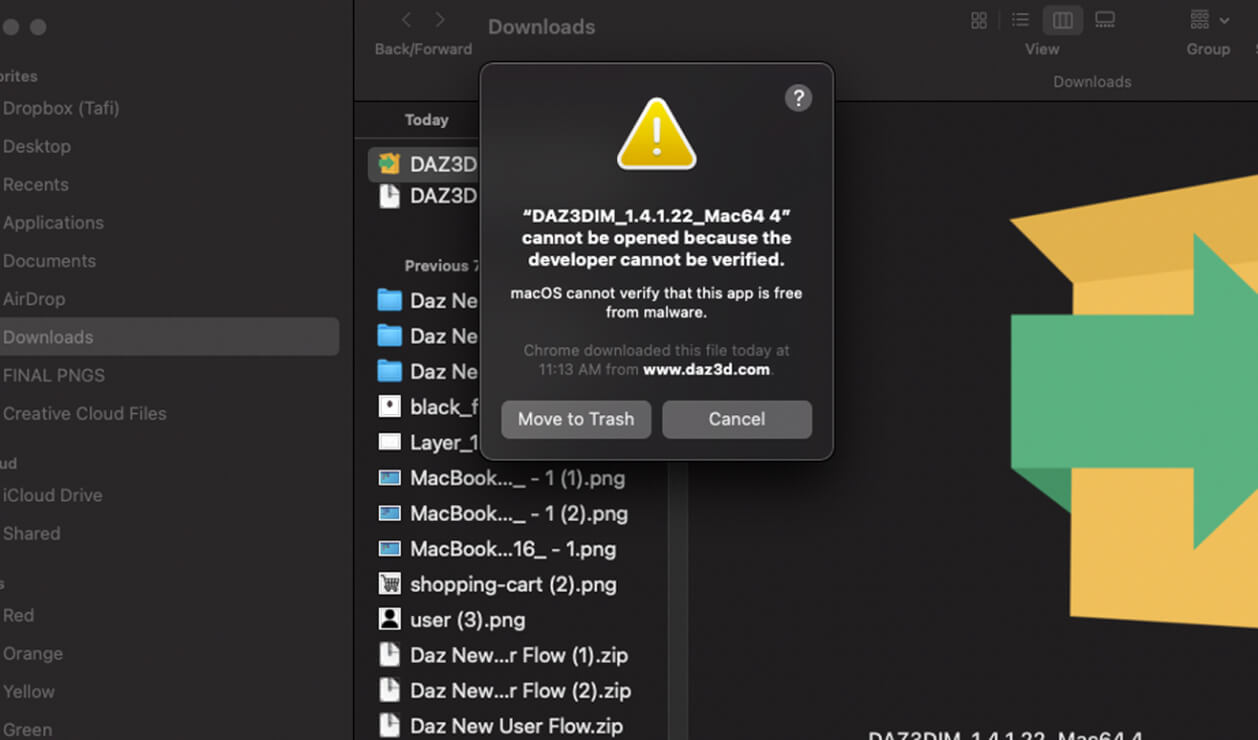
Task: Select MacBook..._ - 1 (1).png
Action: point(503,478)
